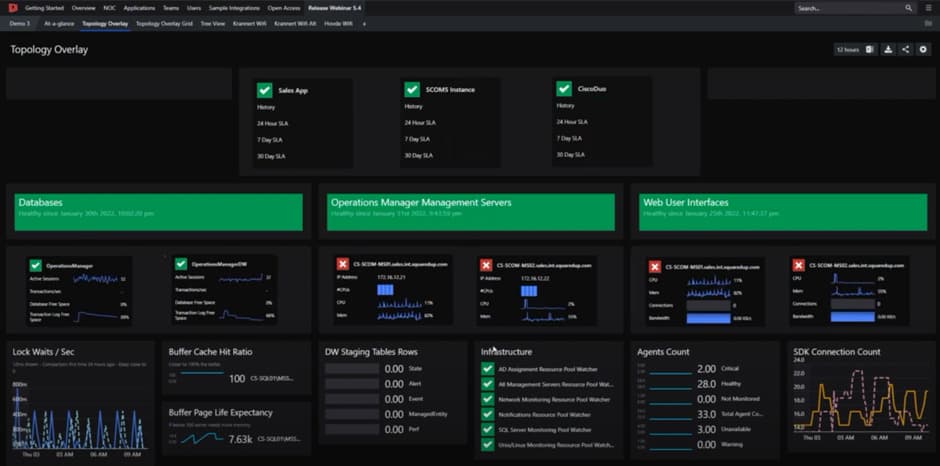Click the Buffer Cache Hit Ratio value 100
Image resolution: width=940 pixels, height=466 pixels.
[x=237, y=378]
